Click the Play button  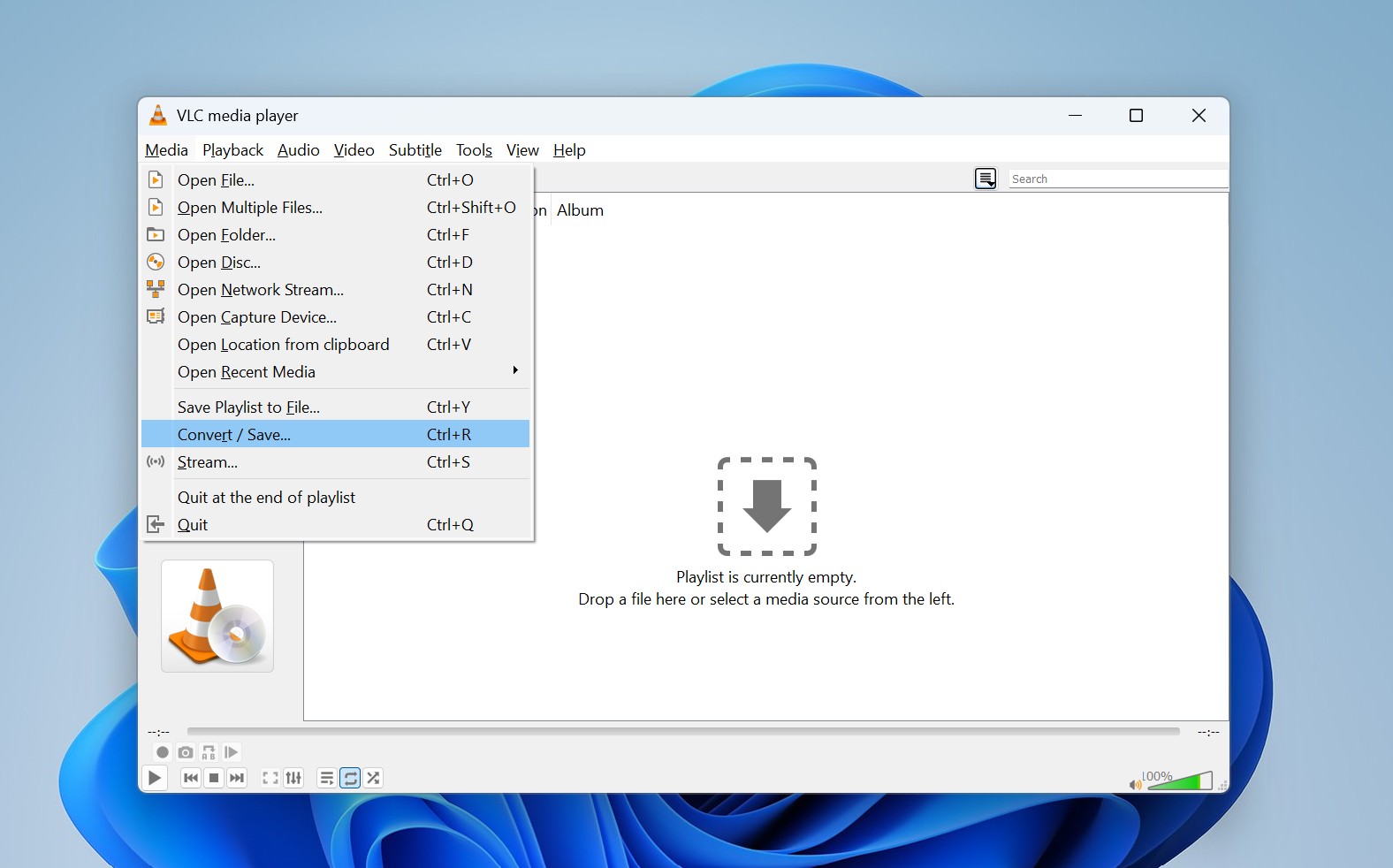tap(155, 778)
